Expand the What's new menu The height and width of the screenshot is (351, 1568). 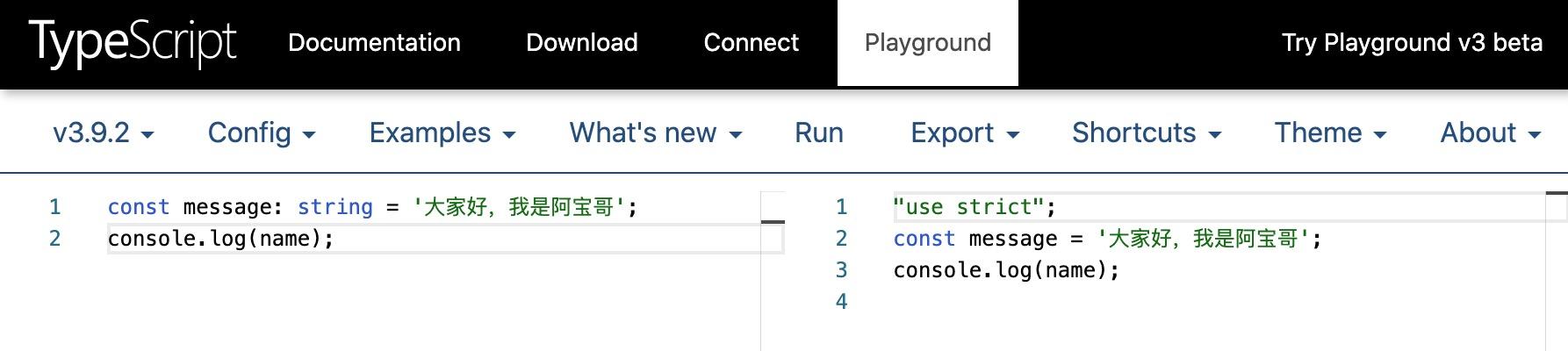[x=655, y=133]
